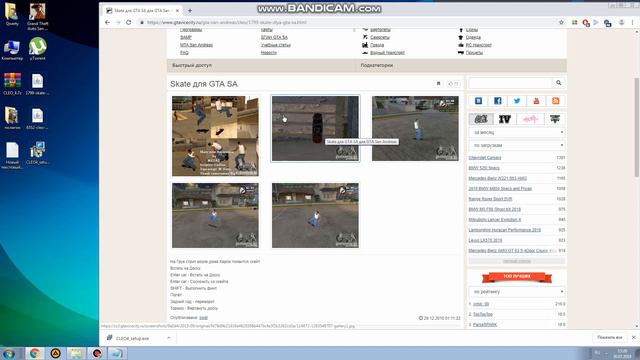Open Chevrolet Camaro link
Viewport: 640px width, 360px height.
click(x=484, y=158)
